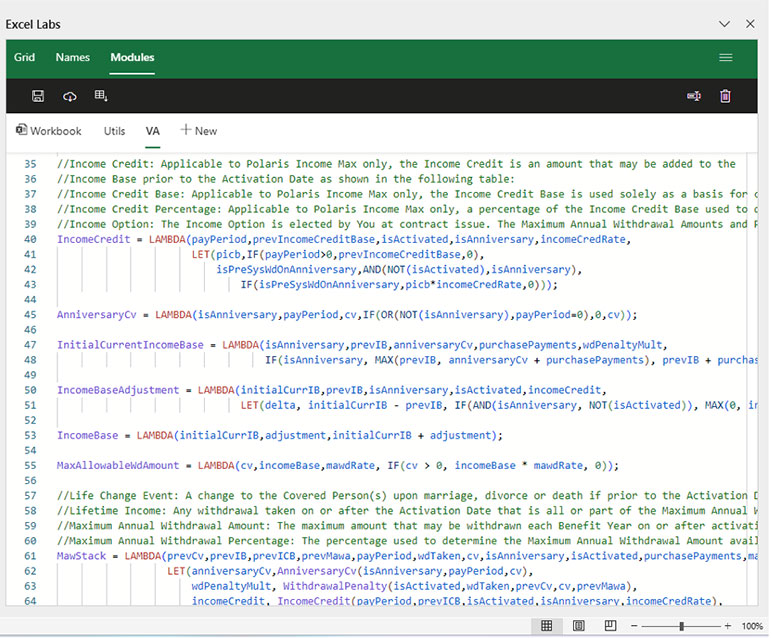
Task: Click the zoom in plus button
Action: tap(728, 626)
